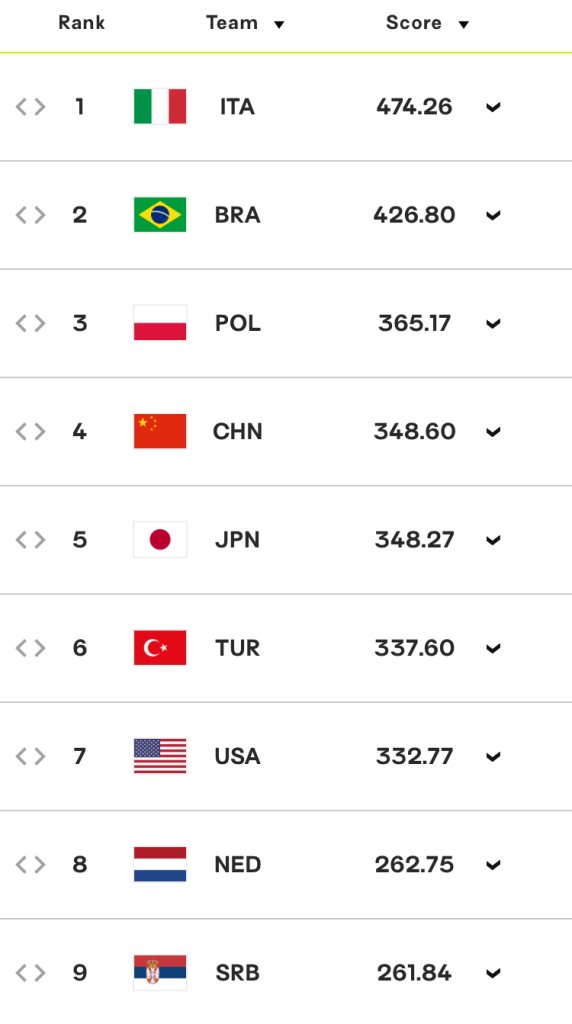Viewport: 572px width, 1024px height.
Task: Sort by Team column dropdown arrow
Action: pos(279,25)
